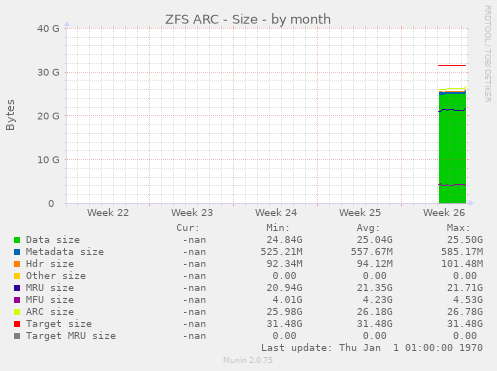Click the Hdr size max value 101.48M

pyautogui.click(x=462, y=264)
